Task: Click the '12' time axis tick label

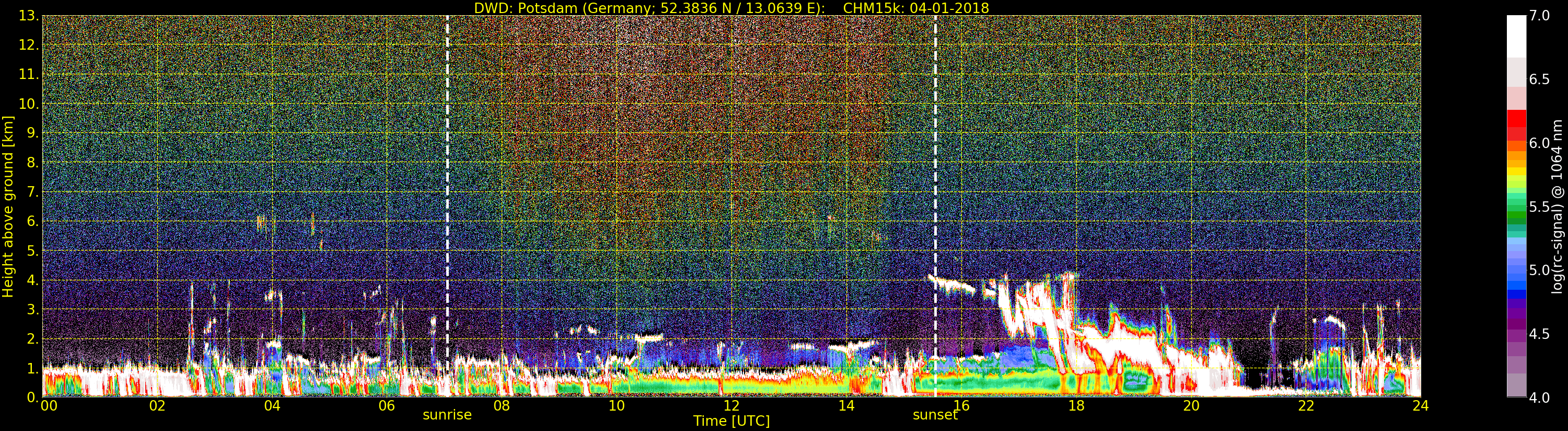Action: 731,406
